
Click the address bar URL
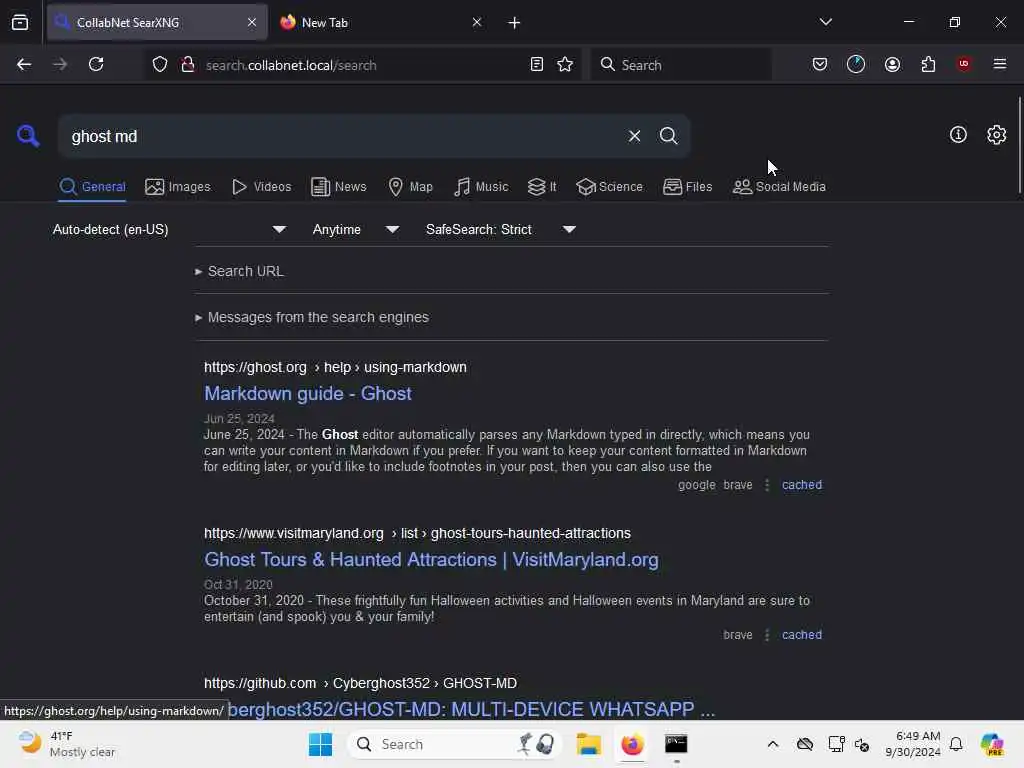(x=291, y=65)
